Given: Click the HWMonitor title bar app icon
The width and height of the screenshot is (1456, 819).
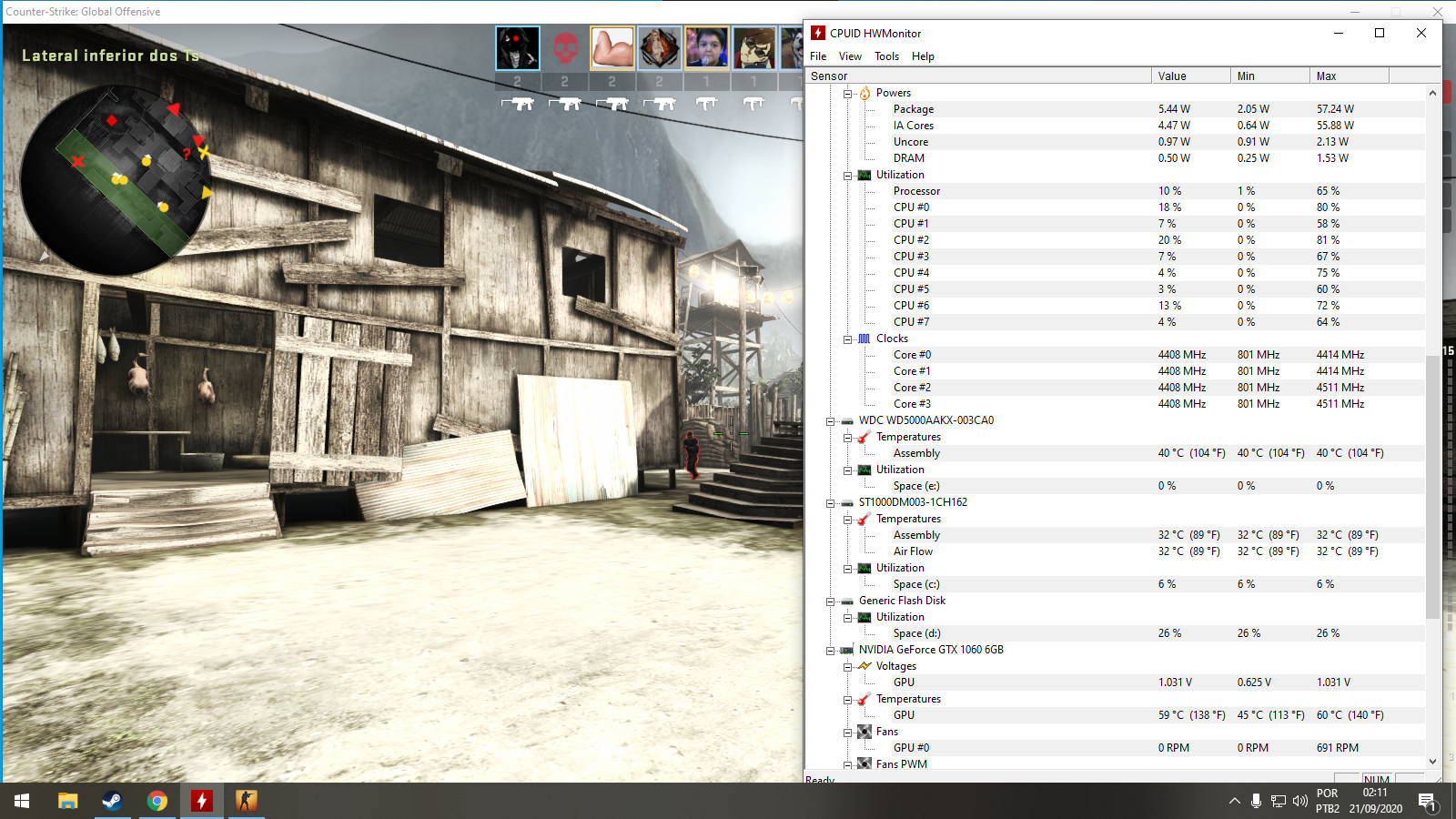Looking at the screenshot, I should (x=818, y=33).
